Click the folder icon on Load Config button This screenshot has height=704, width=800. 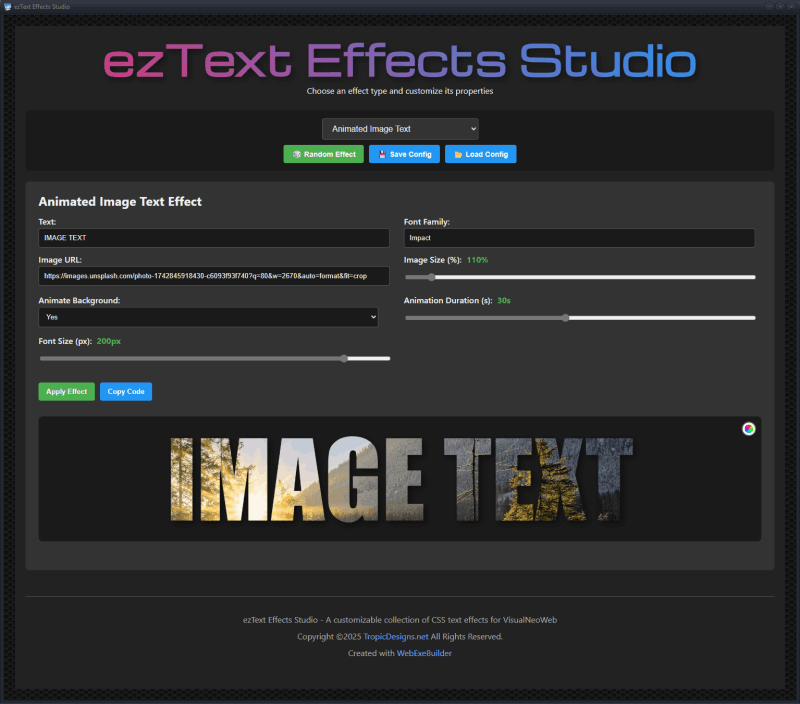click(x=459, y=154)
